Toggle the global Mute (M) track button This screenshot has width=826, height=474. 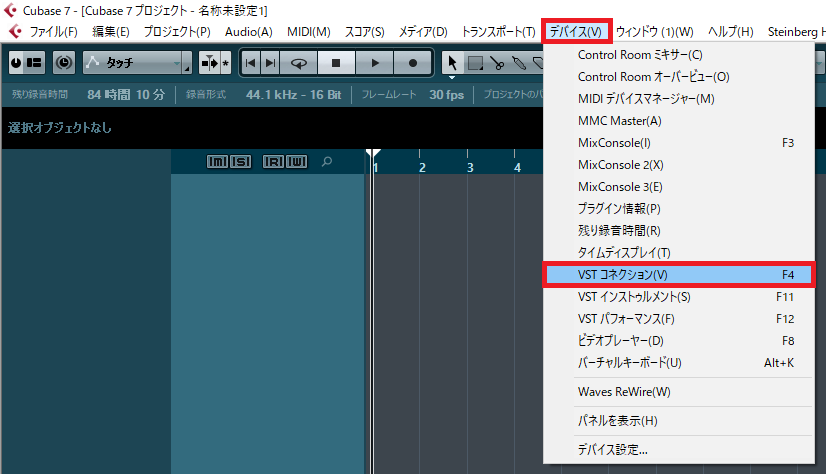point(217,162)
